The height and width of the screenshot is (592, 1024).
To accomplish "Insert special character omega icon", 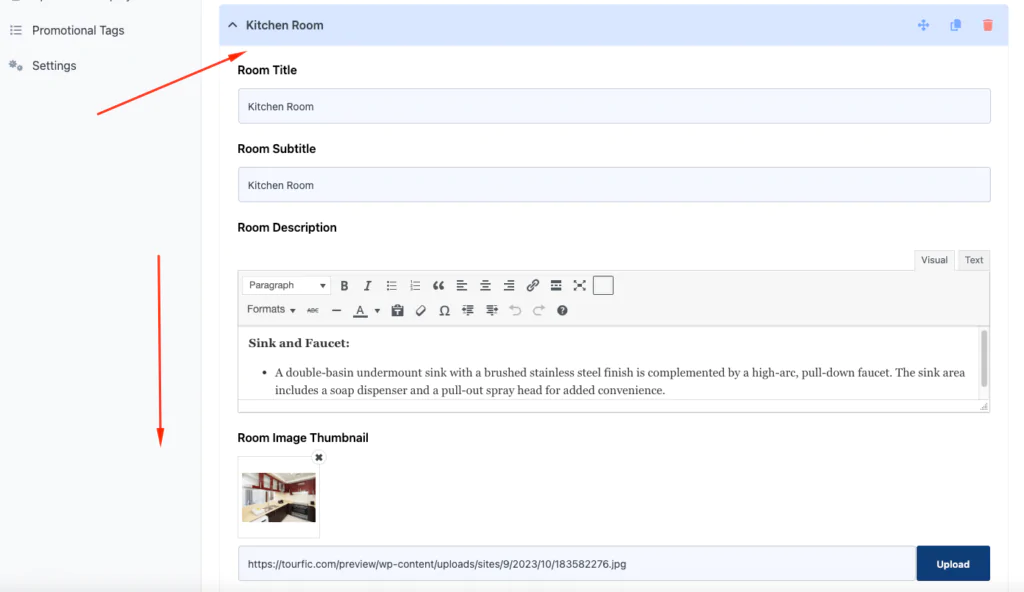I will pos(444,310).
